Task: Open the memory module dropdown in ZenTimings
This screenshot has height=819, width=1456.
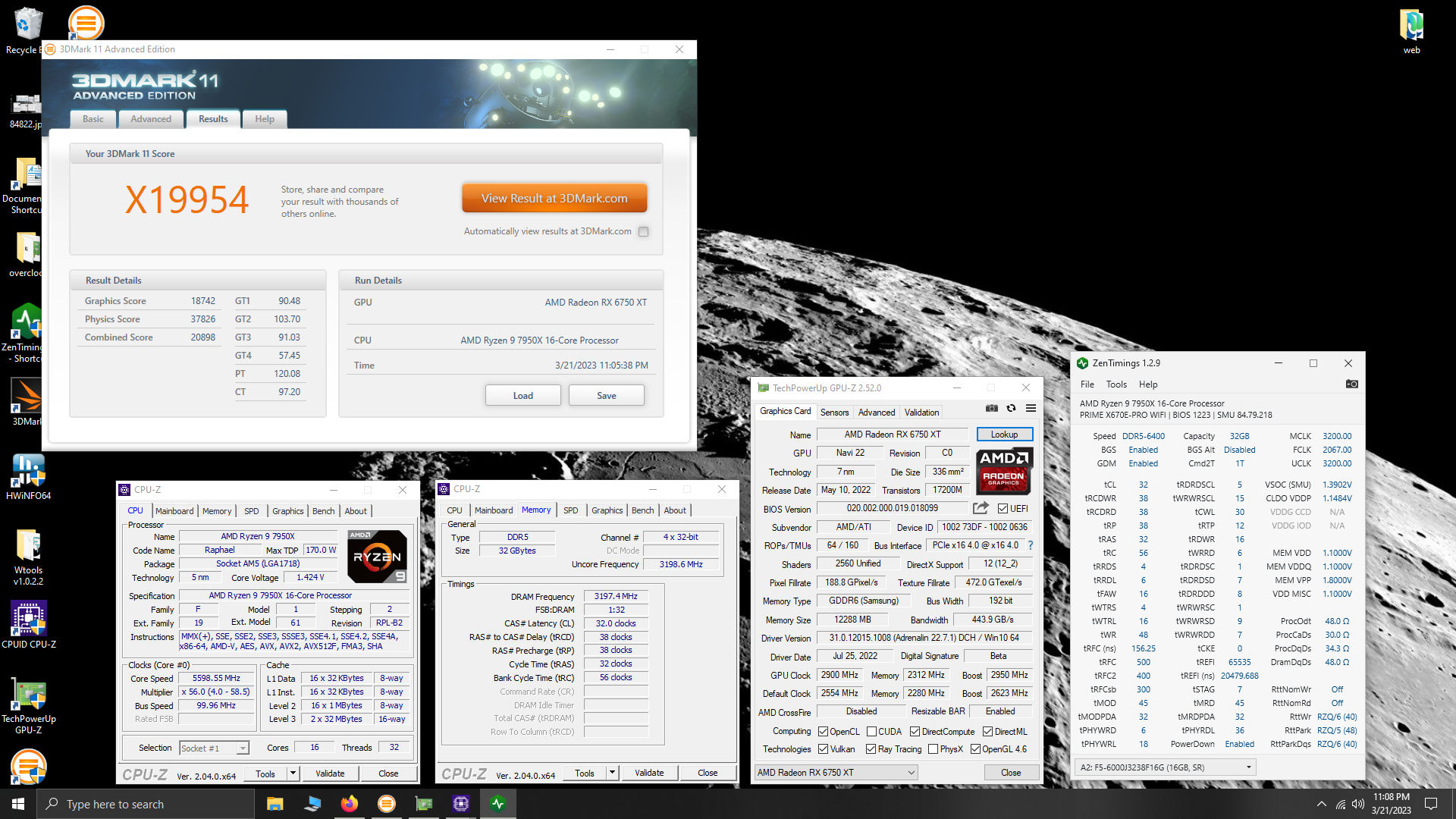Action: pos(1165,767)
